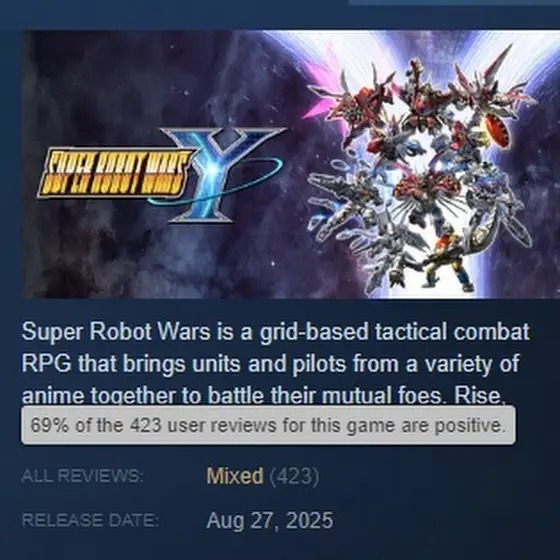Click the review percentage tooltip box
The image size is (560, 560).
268,425
